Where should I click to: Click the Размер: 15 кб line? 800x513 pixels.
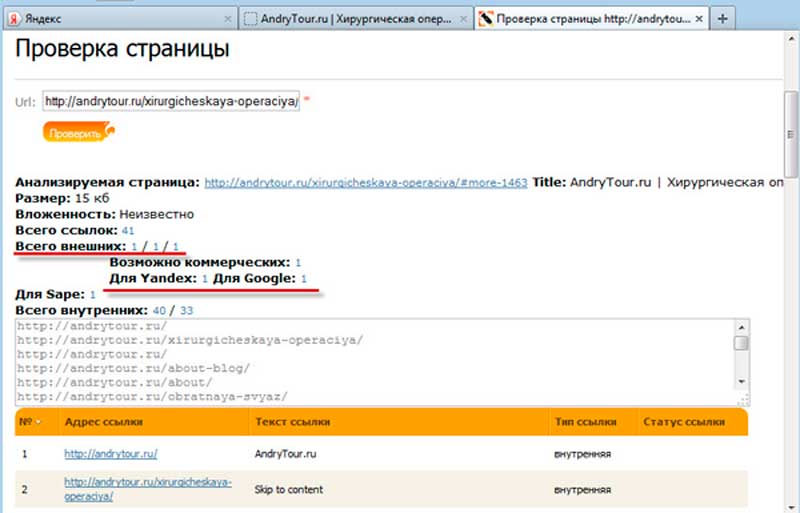tap(62, 199)
